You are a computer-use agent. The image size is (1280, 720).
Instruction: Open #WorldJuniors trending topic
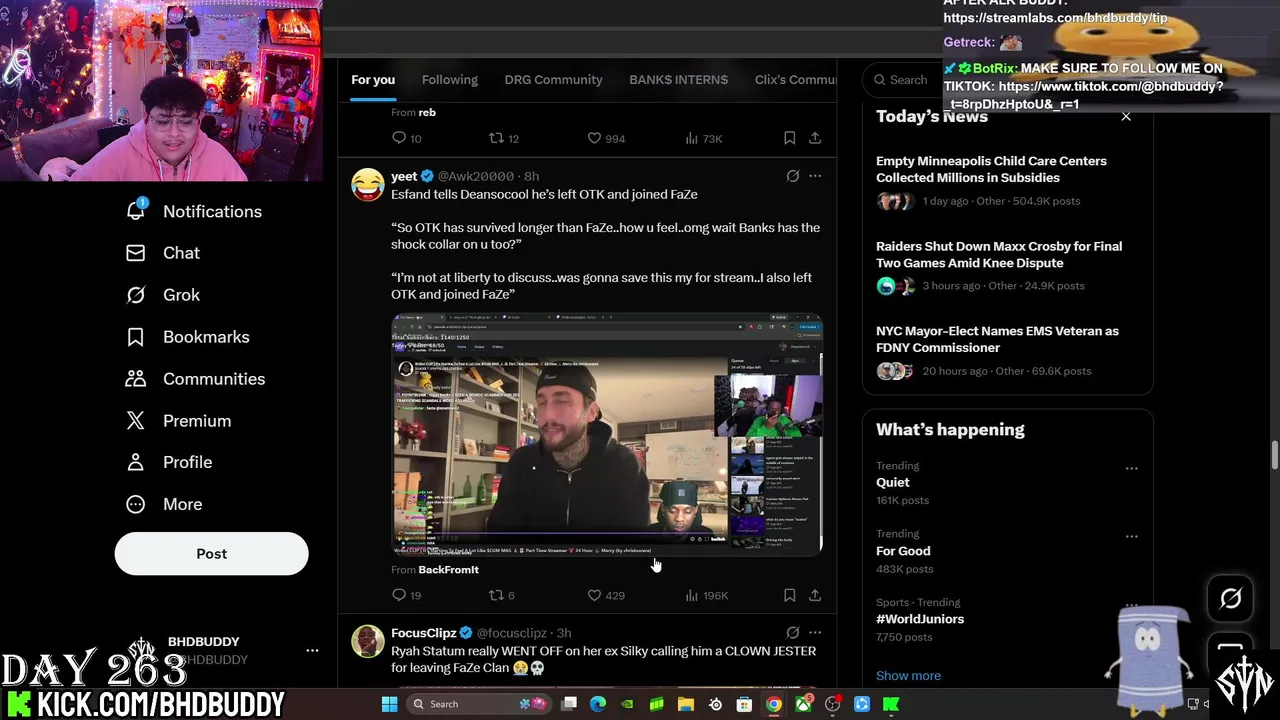[920, 619]
